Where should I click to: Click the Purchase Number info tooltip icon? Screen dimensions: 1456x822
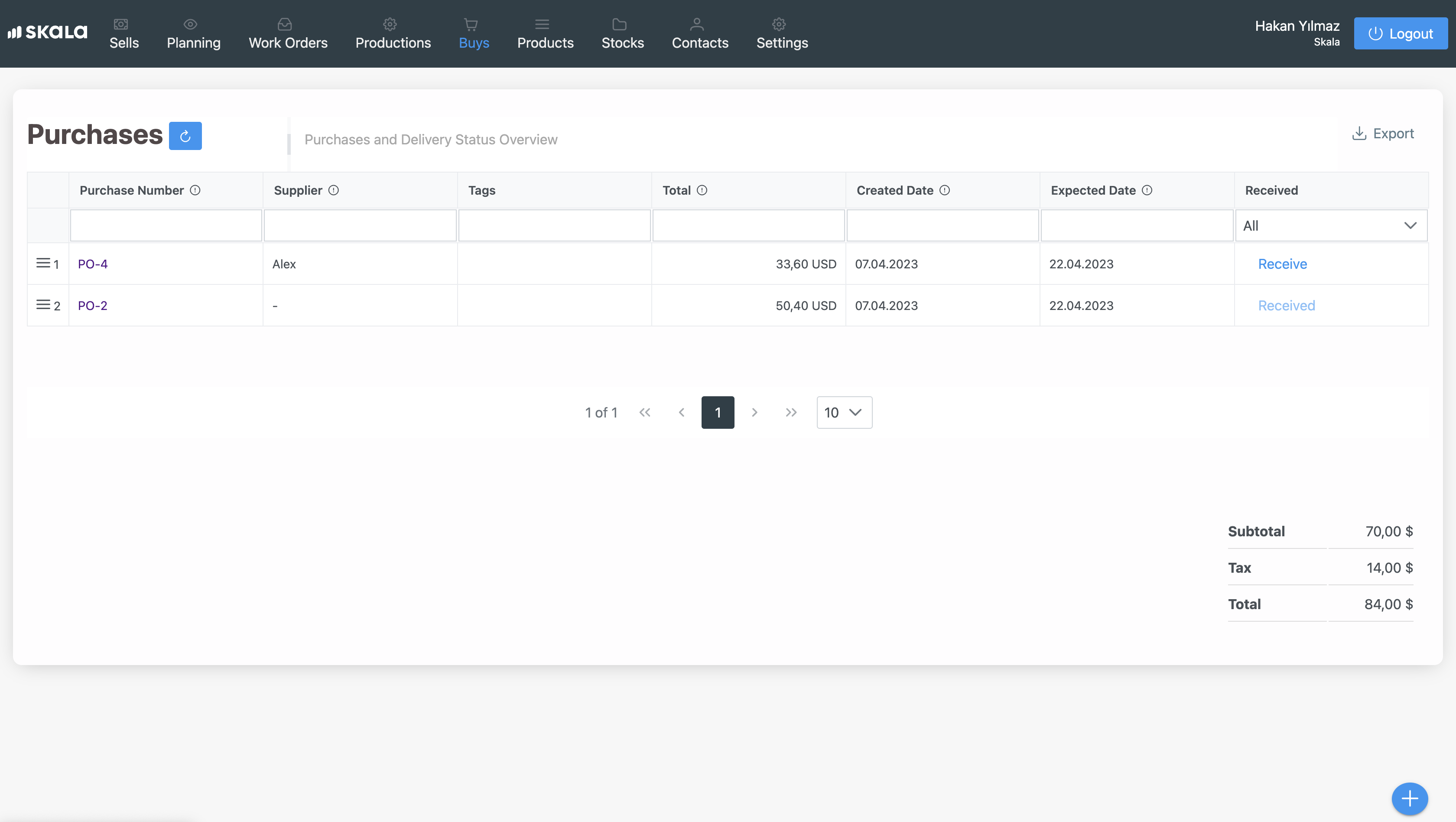[x=195, y=190]
